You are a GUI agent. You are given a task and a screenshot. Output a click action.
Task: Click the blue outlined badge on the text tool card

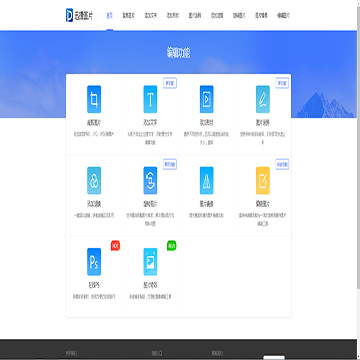(170, 83)
